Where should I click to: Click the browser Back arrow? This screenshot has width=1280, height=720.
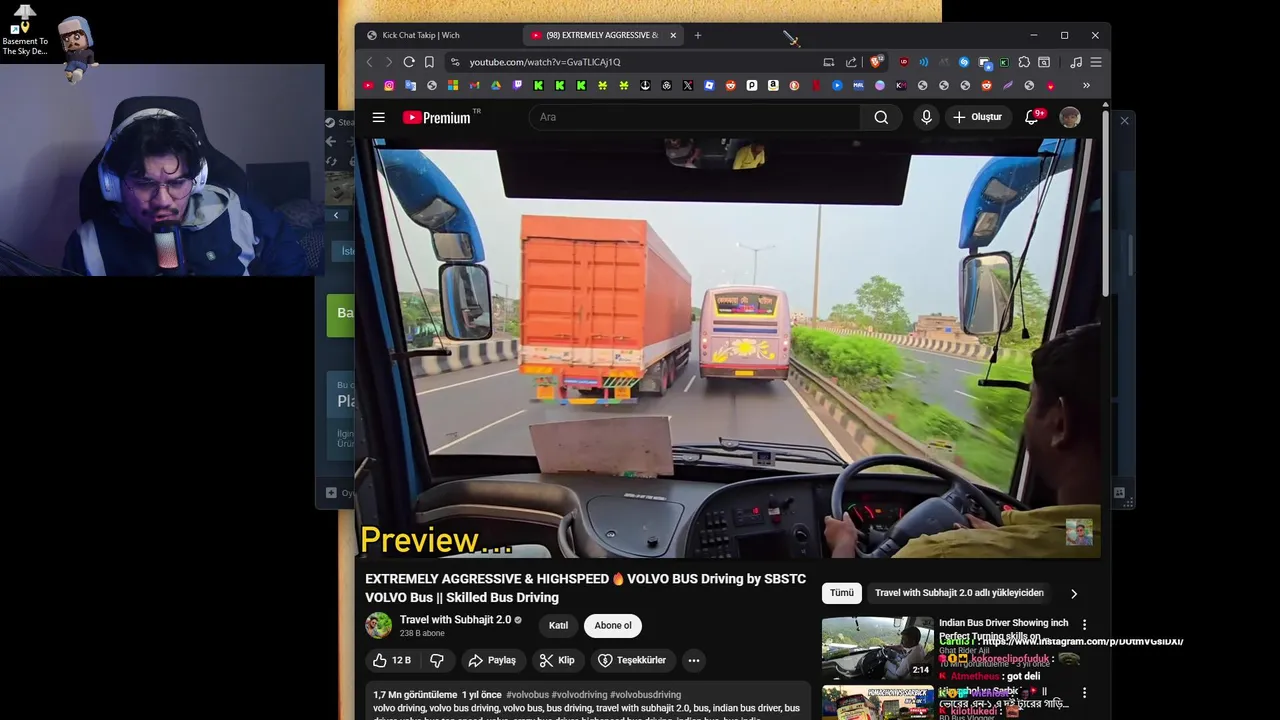[x=369, y=62]
